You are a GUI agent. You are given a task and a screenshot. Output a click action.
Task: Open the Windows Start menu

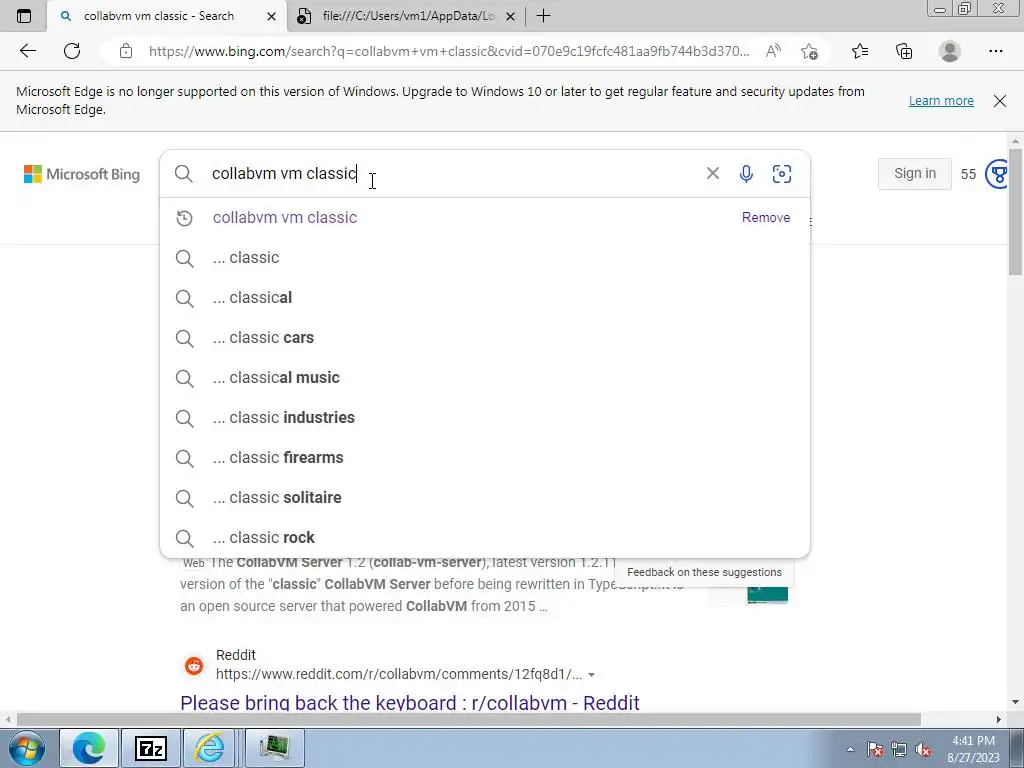tap(26, 748)
